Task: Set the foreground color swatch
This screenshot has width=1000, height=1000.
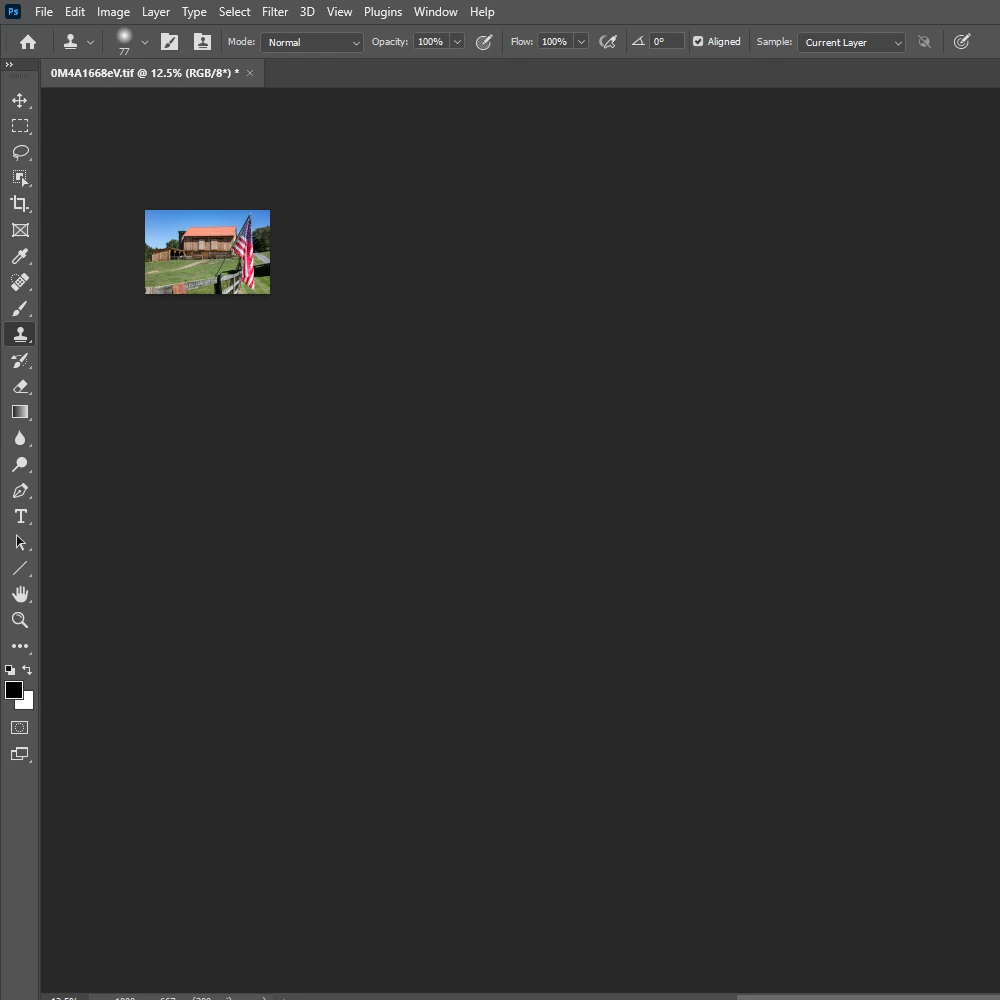Action: (x=13, y=690)
